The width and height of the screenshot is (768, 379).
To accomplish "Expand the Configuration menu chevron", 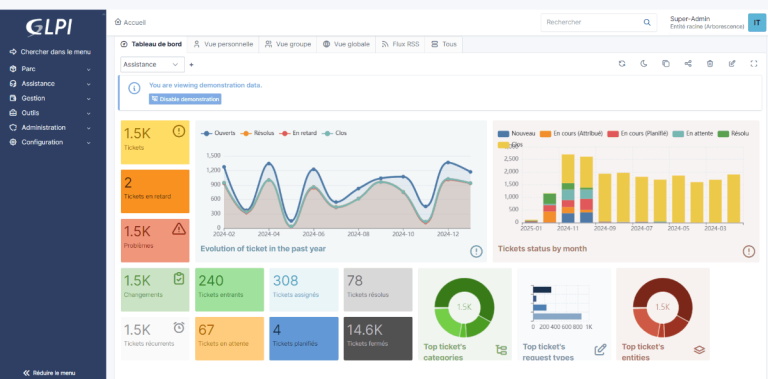I will (x=89, y=143).
